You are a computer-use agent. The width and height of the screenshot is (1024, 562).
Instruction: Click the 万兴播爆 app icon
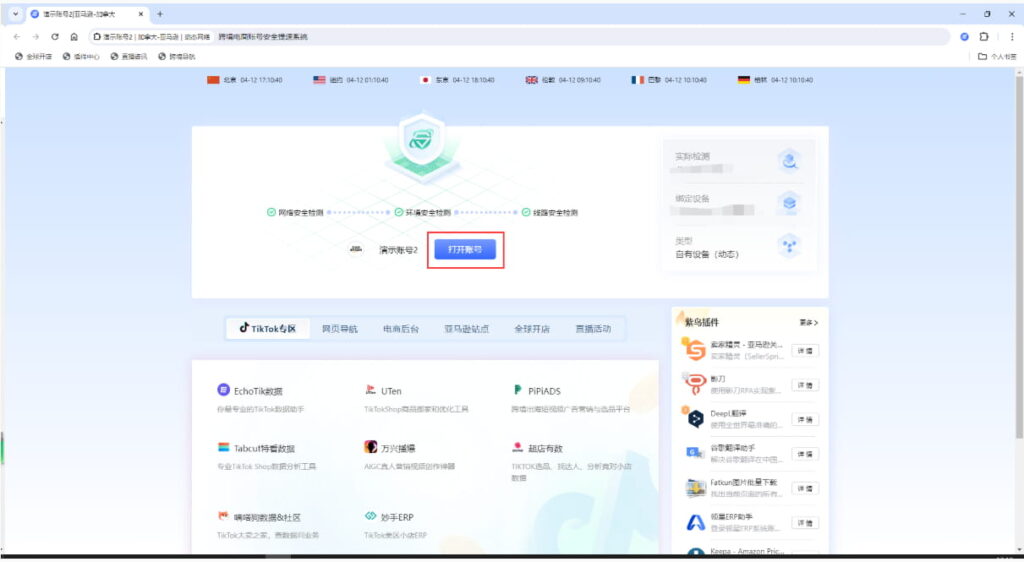pos(371,448)
